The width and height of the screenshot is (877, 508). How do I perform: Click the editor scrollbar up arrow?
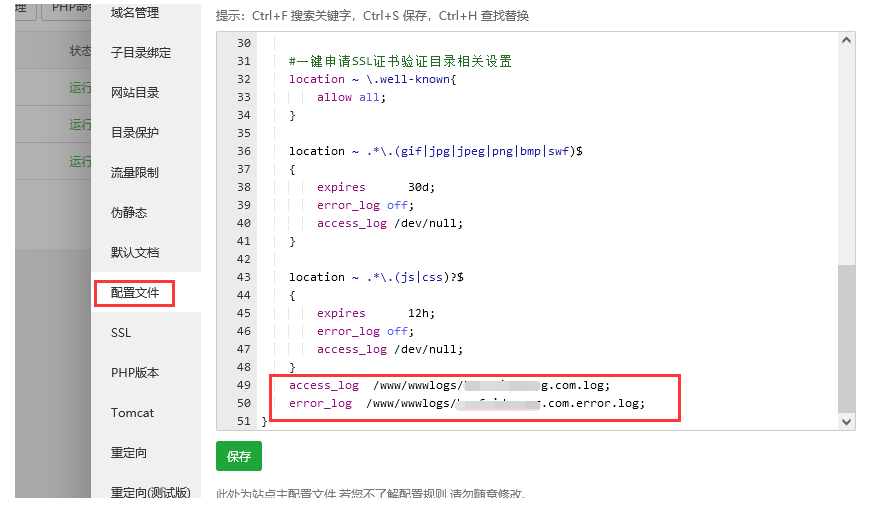pos(846,40)
